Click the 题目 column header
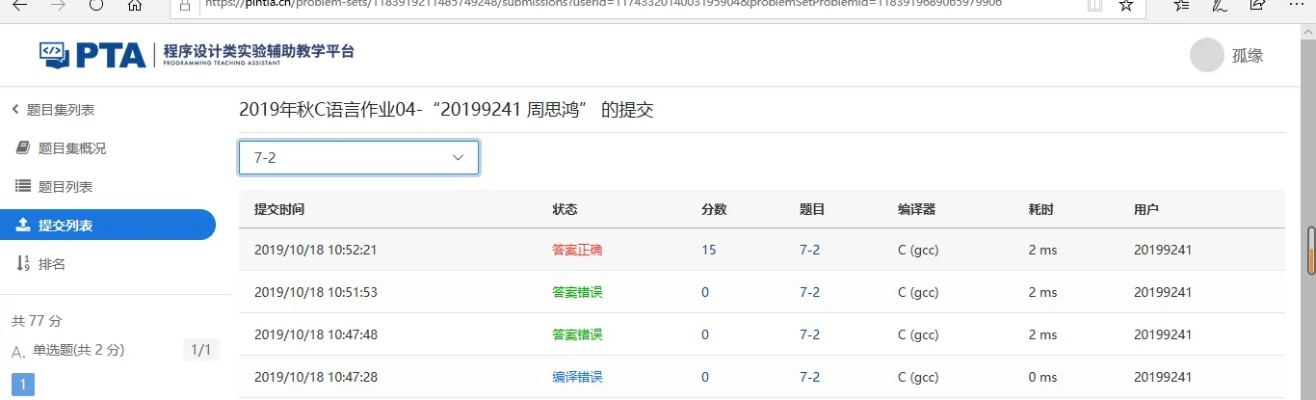This screenshot has width=1316, height=400. coord(812,209)
